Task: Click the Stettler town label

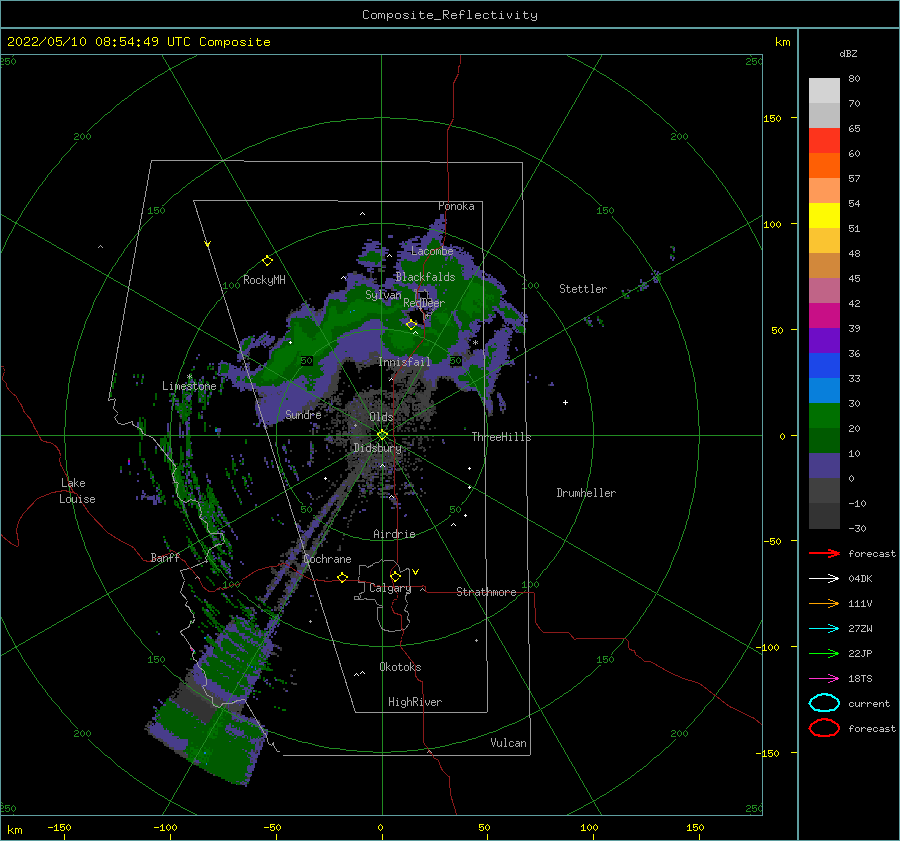Action: pyautogui.click(x=583, y=289)
